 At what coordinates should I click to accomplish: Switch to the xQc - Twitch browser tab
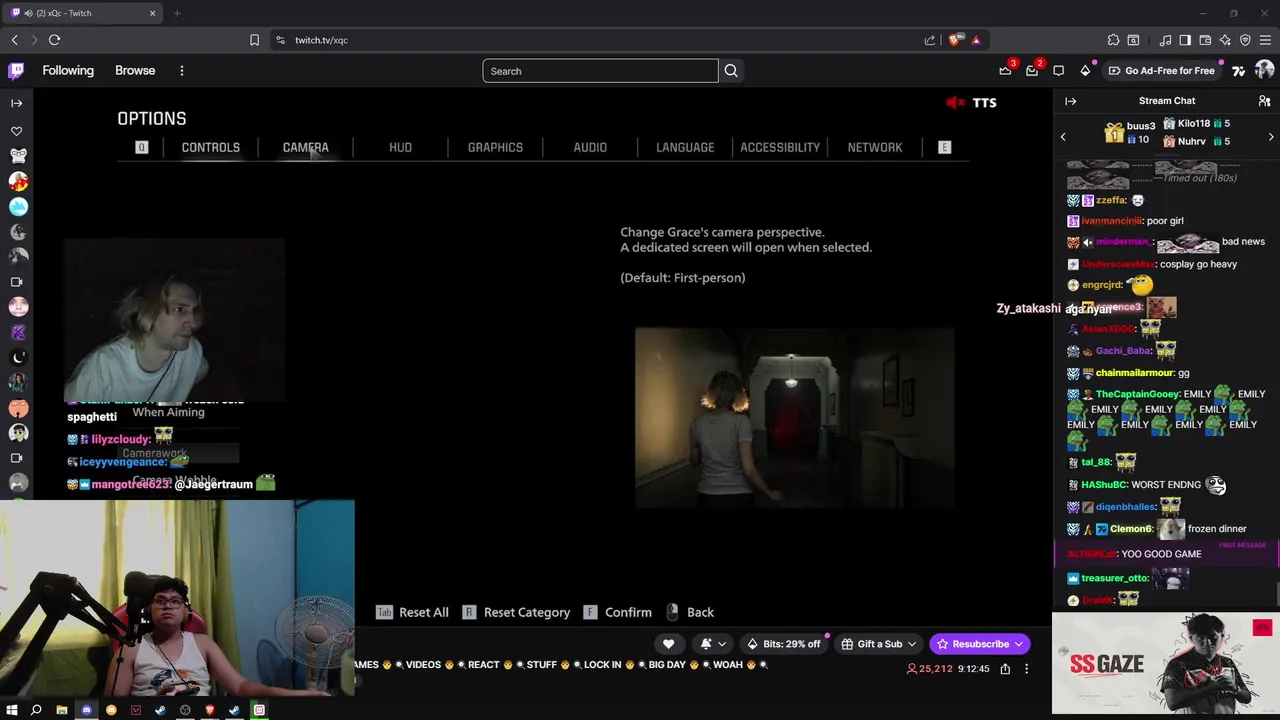(x=83, y=13)
